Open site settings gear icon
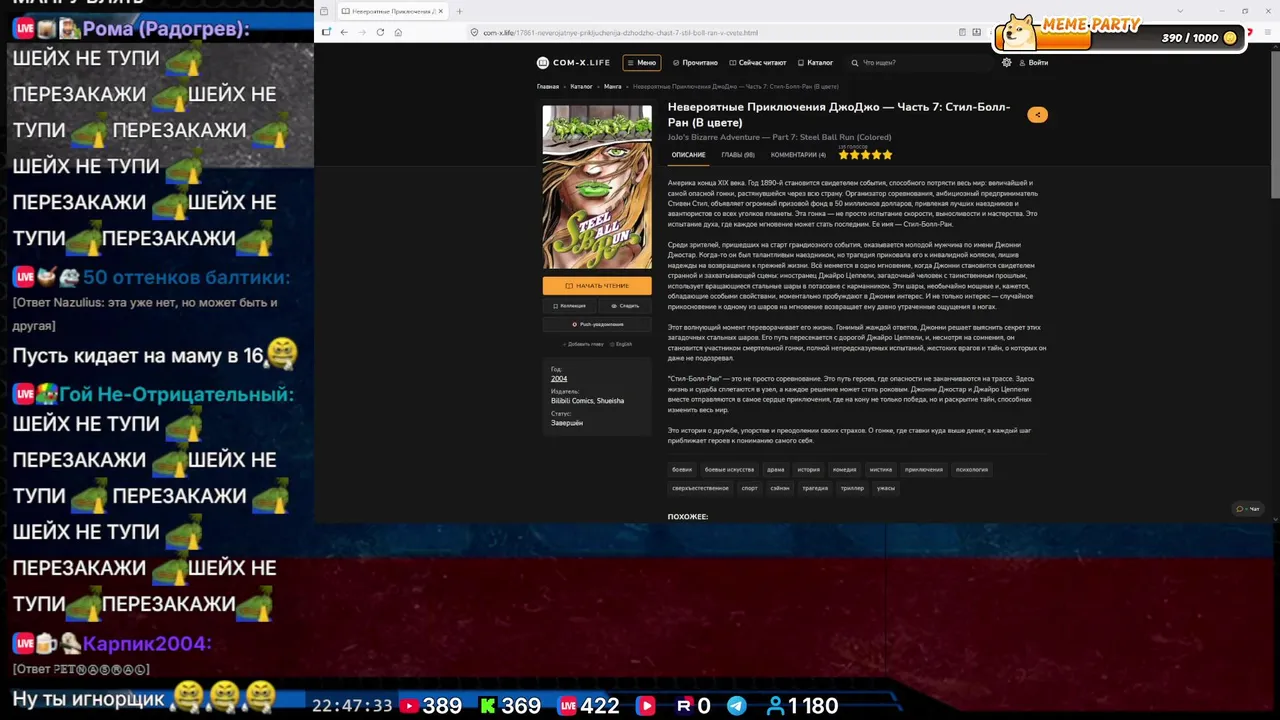 click(x=1006, y=62)
